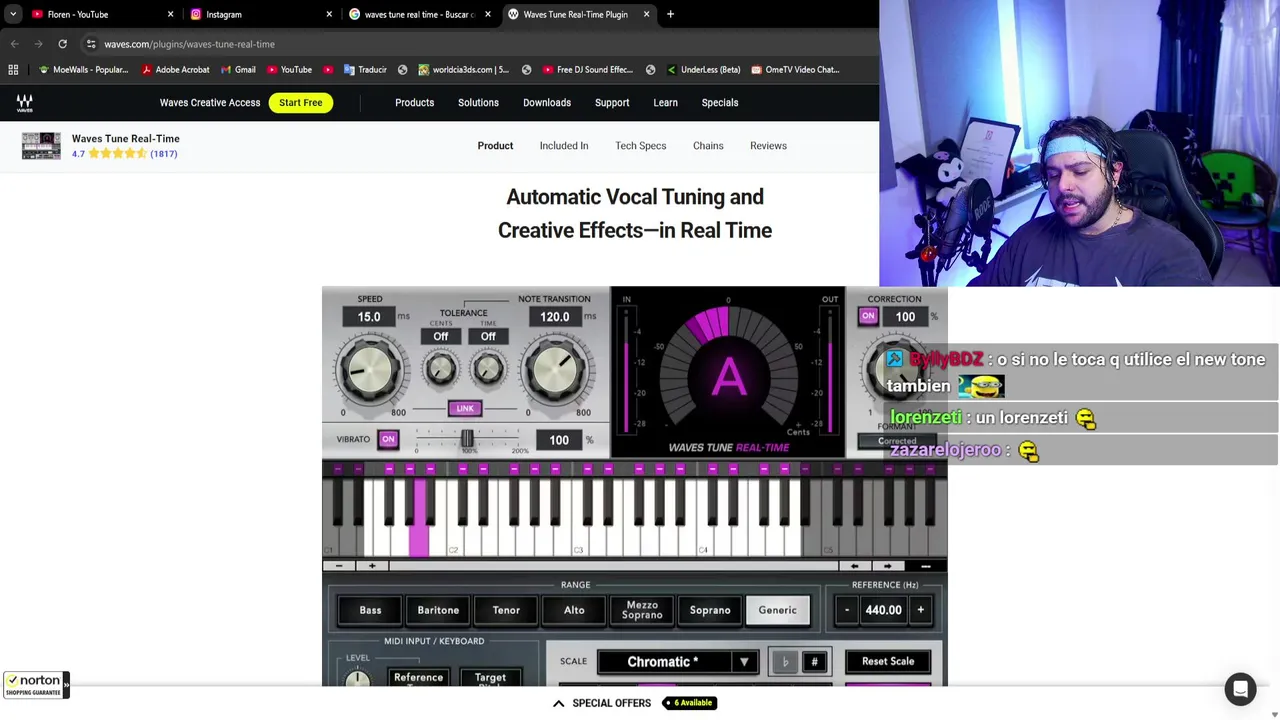Select the Tenor range
The width and height of the screenshot is (1280, 720).
coord(506,610)
